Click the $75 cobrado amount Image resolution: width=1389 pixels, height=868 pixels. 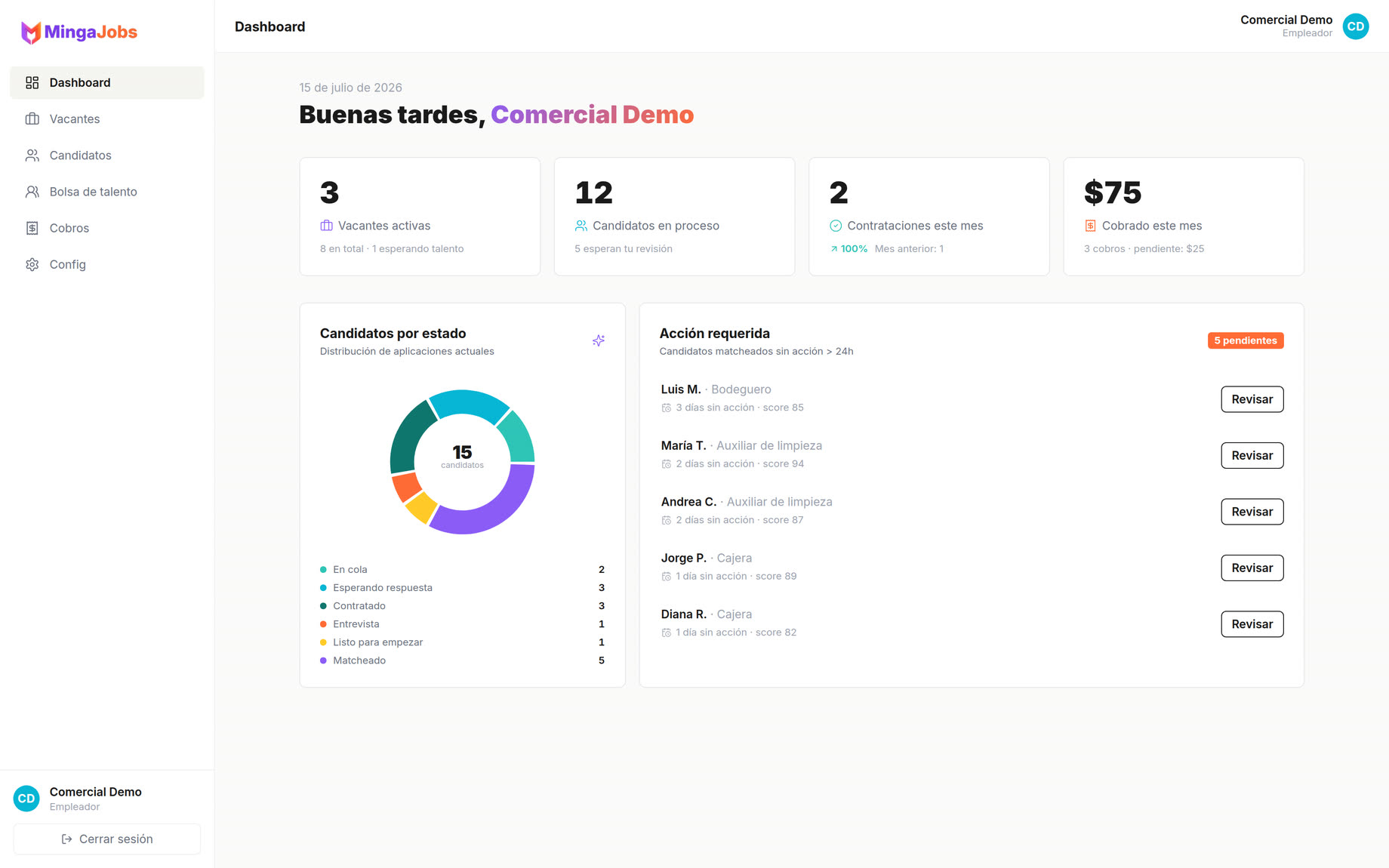1113,192
